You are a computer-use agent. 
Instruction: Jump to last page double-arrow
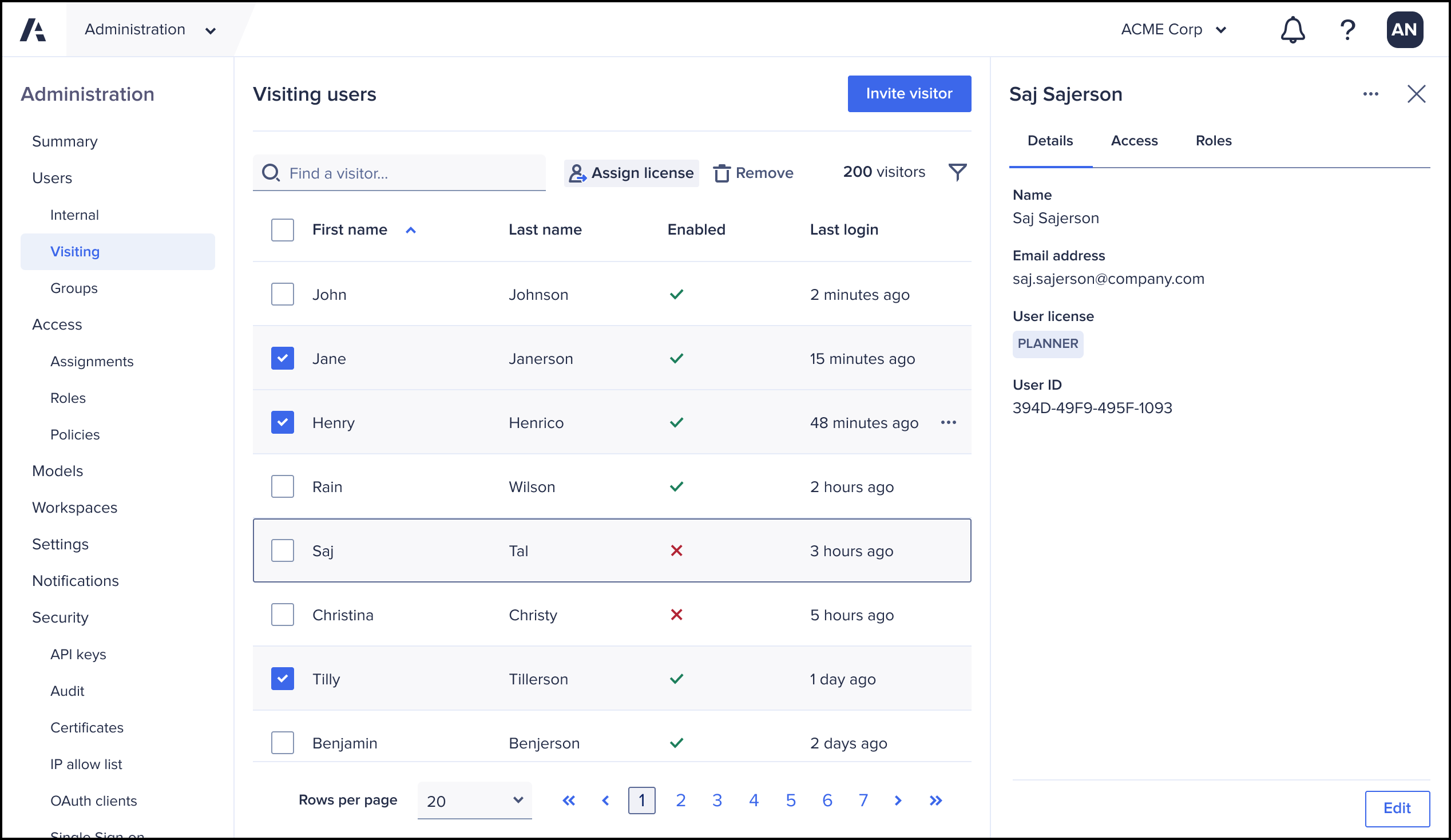[935, 801]
